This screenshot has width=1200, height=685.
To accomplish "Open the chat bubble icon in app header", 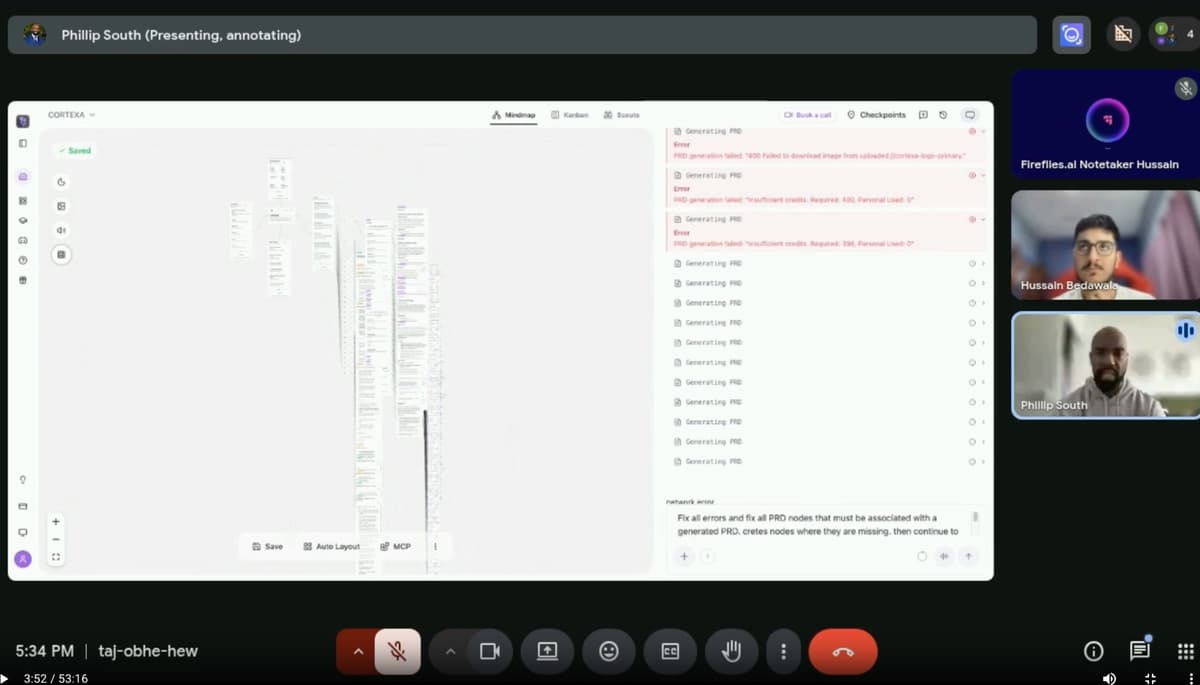I will [970, 115].
